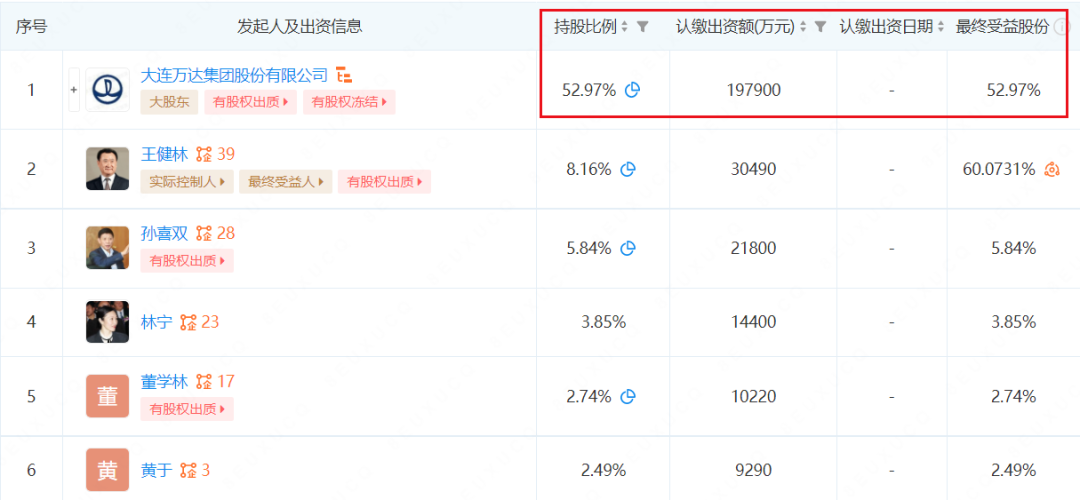1080x500 pixels.
Task: Expand 最终受益人 tag under 王健林
Action: click(x=285, y=182)
